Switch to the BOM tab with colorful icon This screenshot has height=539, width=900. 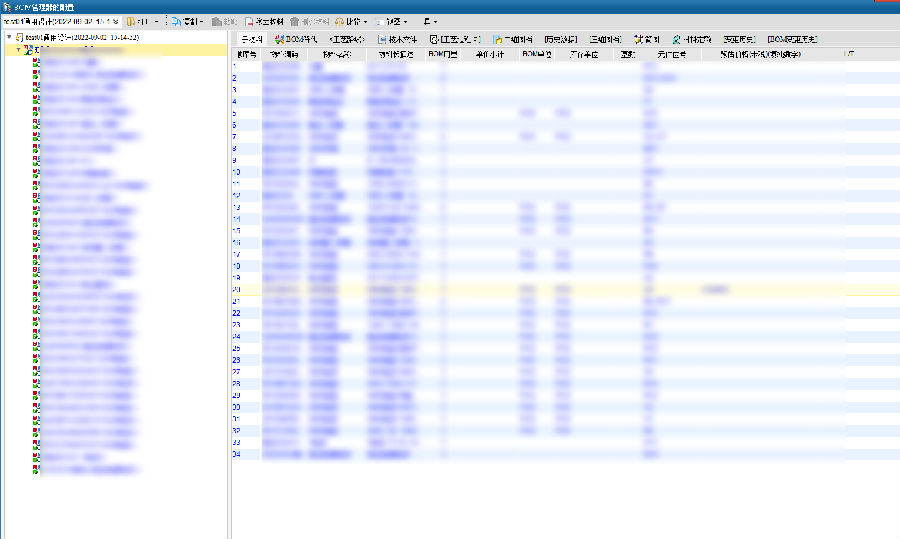[296, 39]
